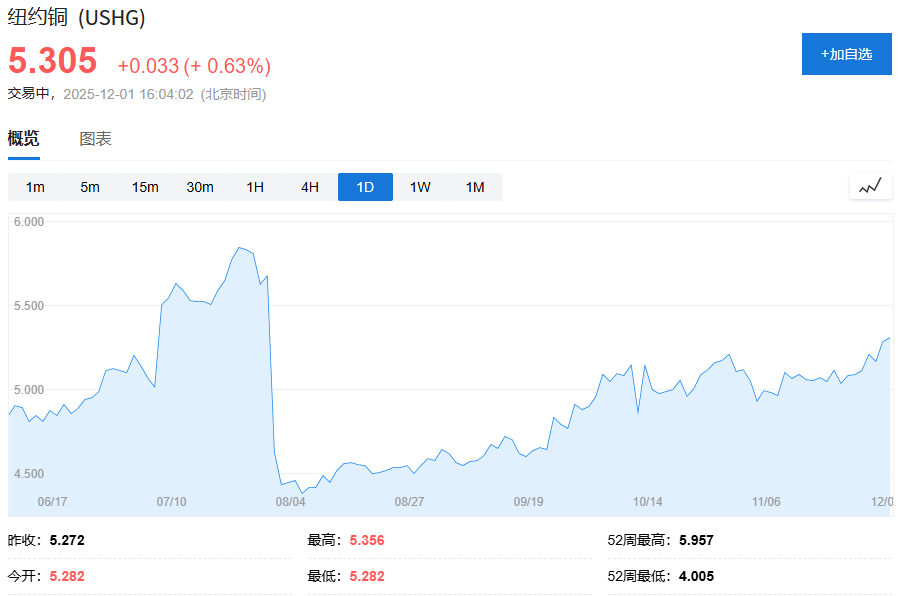The height and width of the screenshot is (596, 898).
Task: Switch to the 图表 tab
Action: tap(95, 139)
